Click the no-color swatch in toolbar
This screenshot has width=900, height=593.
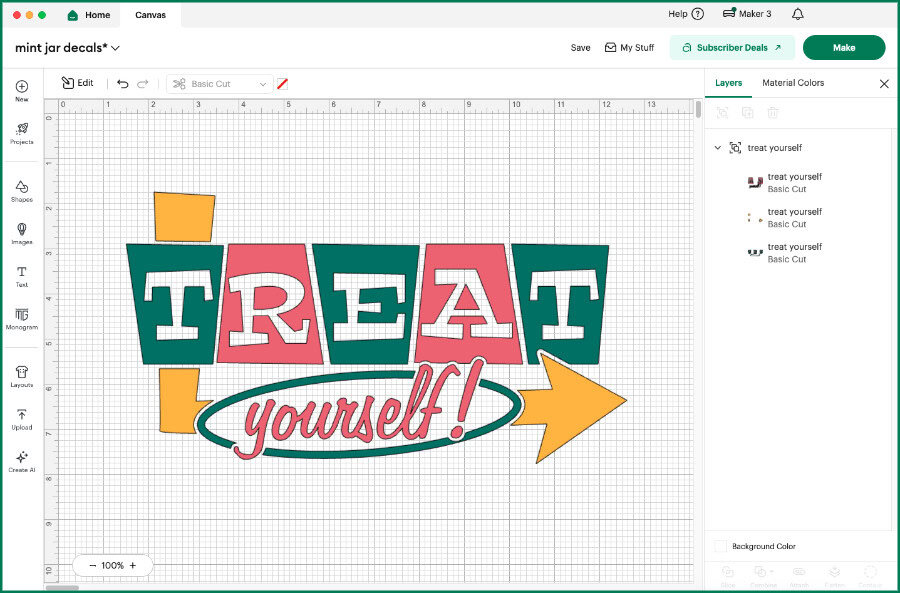[282, 84]
